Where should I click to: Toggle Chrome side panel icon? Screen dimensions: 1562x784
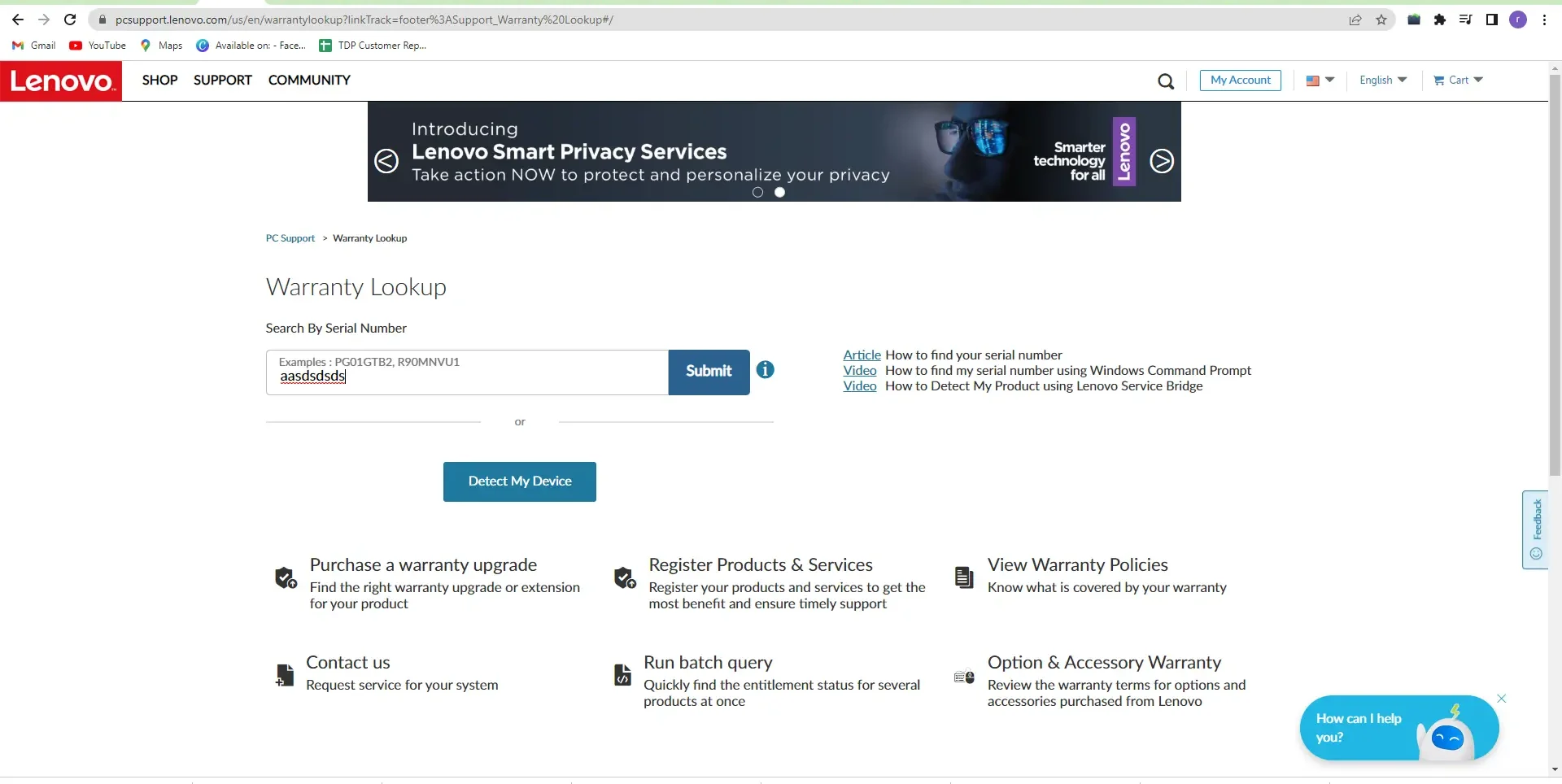coord(1492,20)
